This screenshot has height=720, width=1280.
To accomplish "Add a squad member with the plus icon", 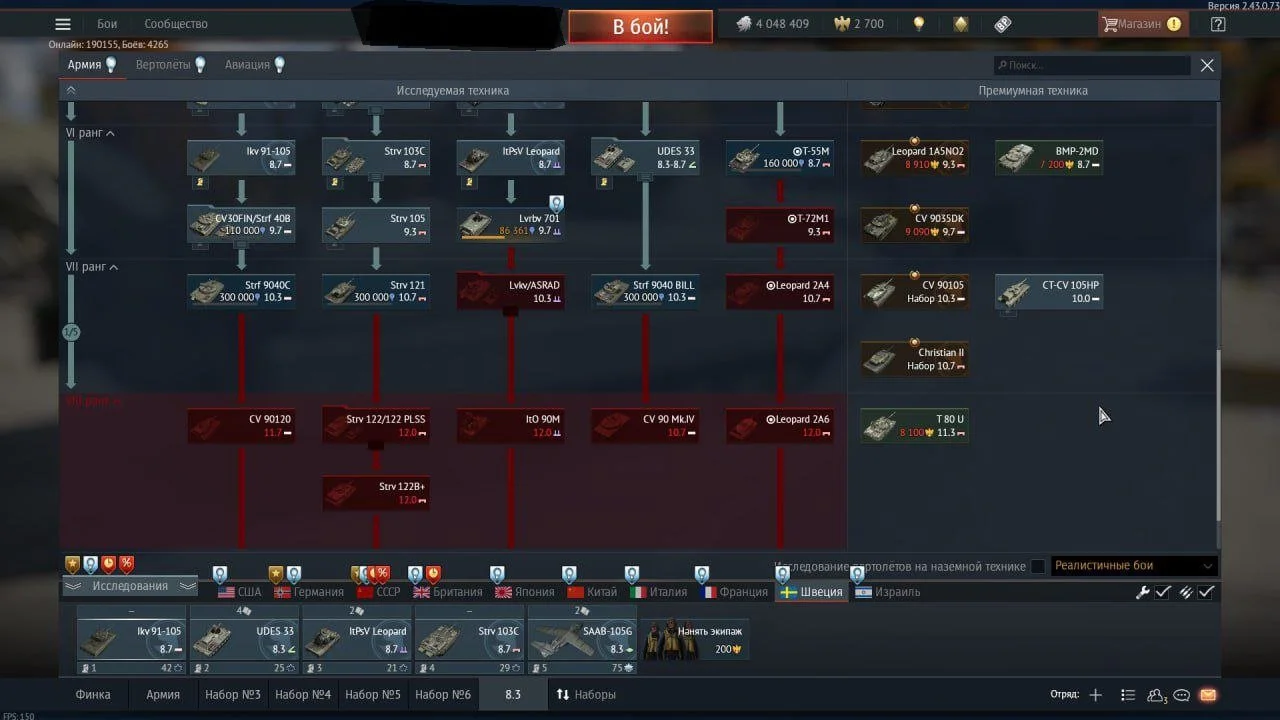I will click(x=1095, y=695).
